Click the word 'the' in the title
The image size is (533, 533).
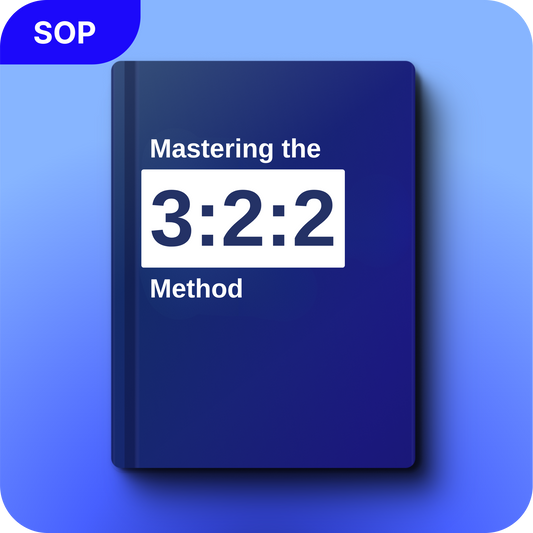(x=301, y=149)
